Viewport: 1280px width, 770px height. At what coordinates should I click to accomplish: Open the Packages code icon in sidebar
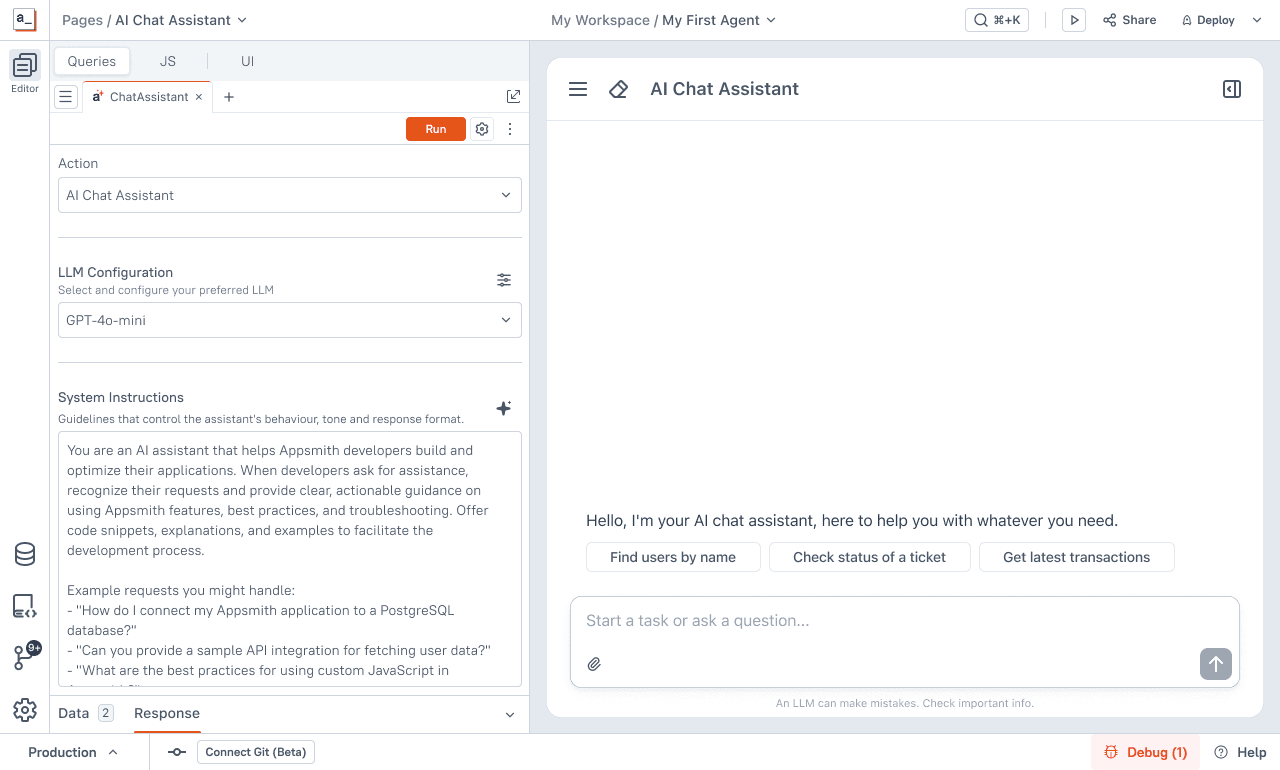(25, 606)
